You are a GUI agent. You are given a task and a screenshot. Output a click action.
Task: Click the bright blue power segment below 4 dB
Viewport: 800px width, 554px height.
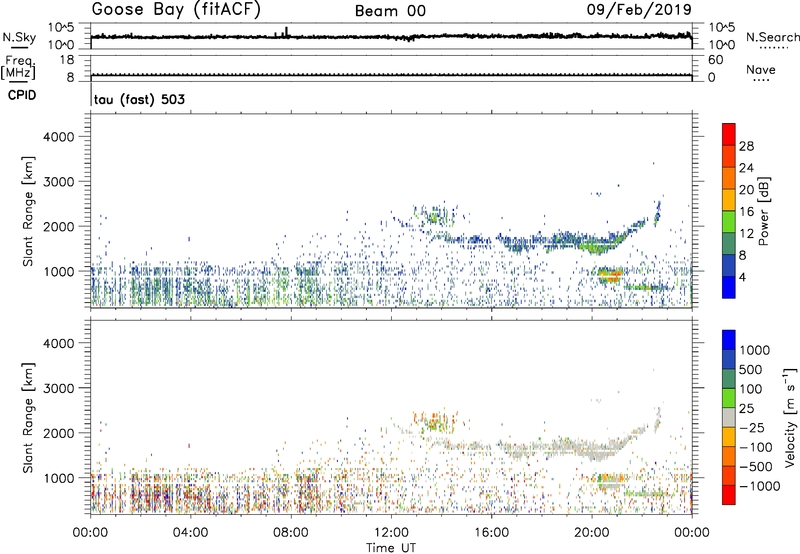[x=729, y=287]
